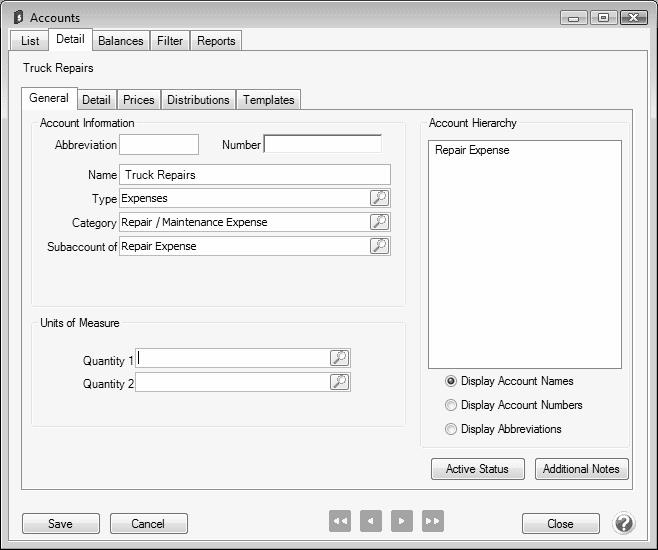Switch to the Templates sub-tab
Viewport: 658px width, 550px height.
[269, 100]
